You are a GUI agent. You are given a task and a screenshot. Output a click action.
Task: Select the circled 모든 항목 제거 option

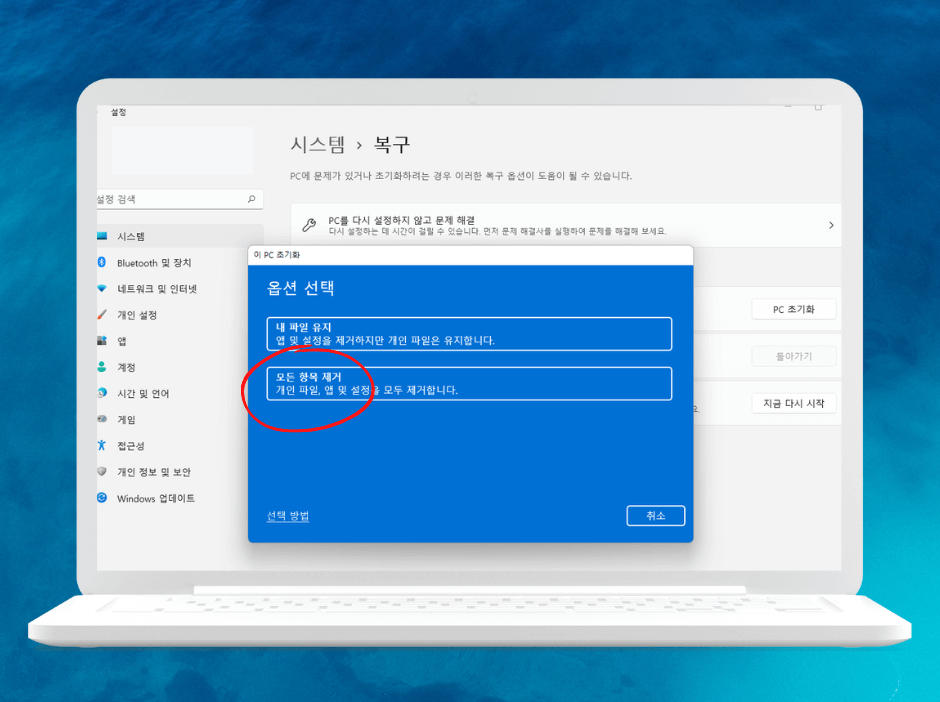coord(469,385)
